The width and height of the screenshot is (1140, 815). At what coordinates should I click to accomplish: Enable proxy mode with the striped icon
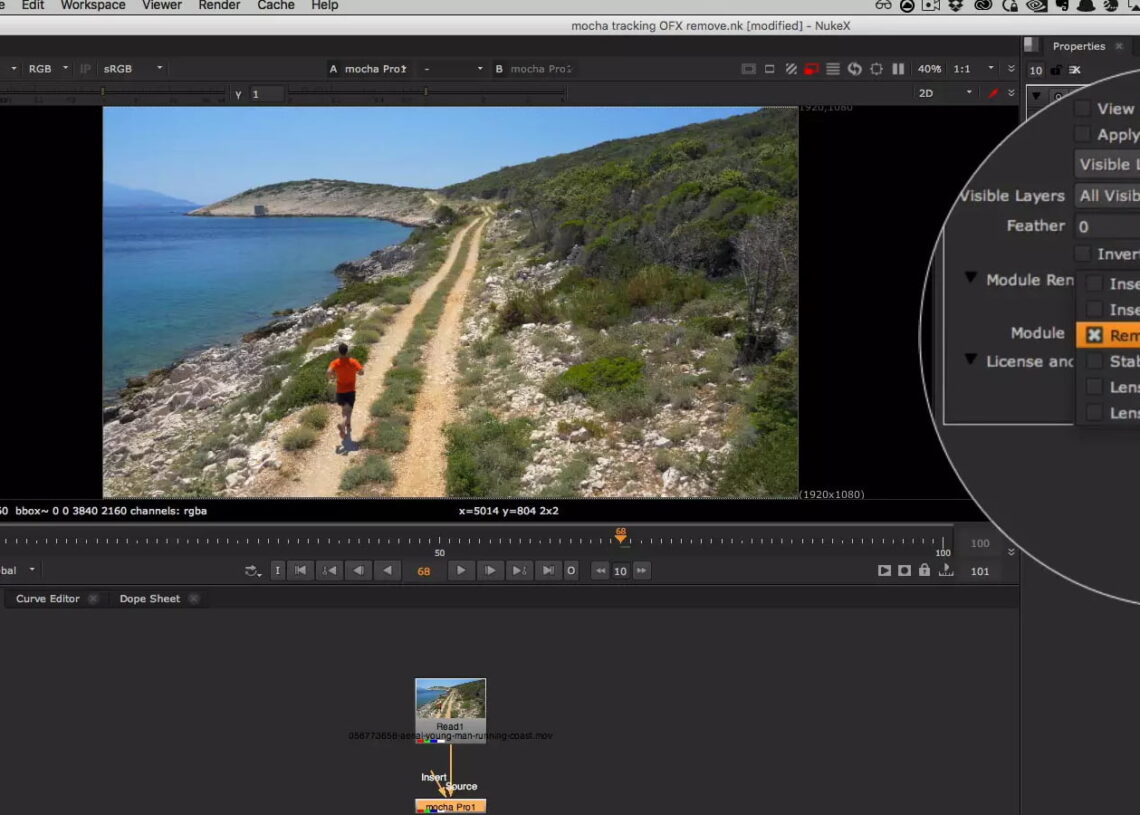coord(791,69)
